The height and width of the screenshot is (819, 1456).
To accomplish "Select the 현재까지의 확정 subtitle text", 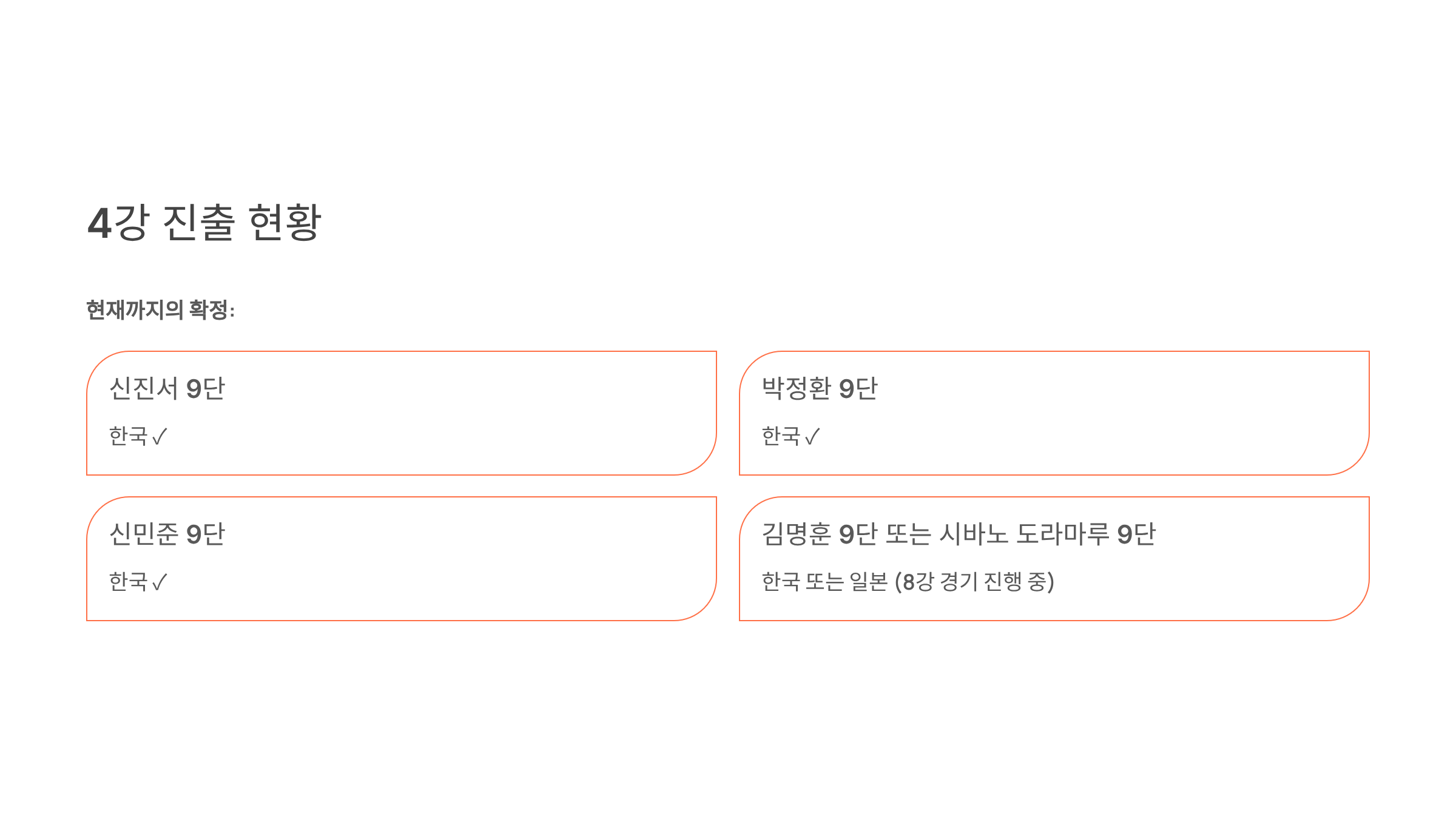I will pyautogui.click(x=160, y=310).
